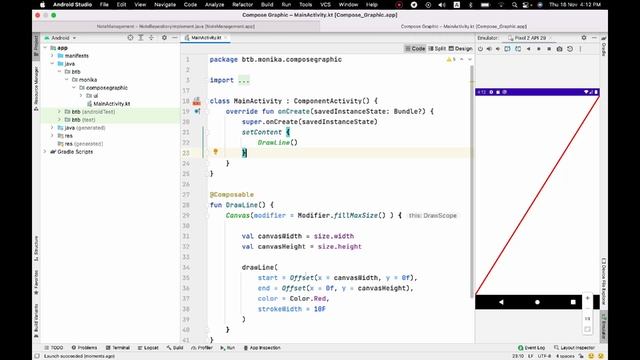
Task: Expand Gradle Scripts node
Action: pyautogui.click(x=45, y=151)
